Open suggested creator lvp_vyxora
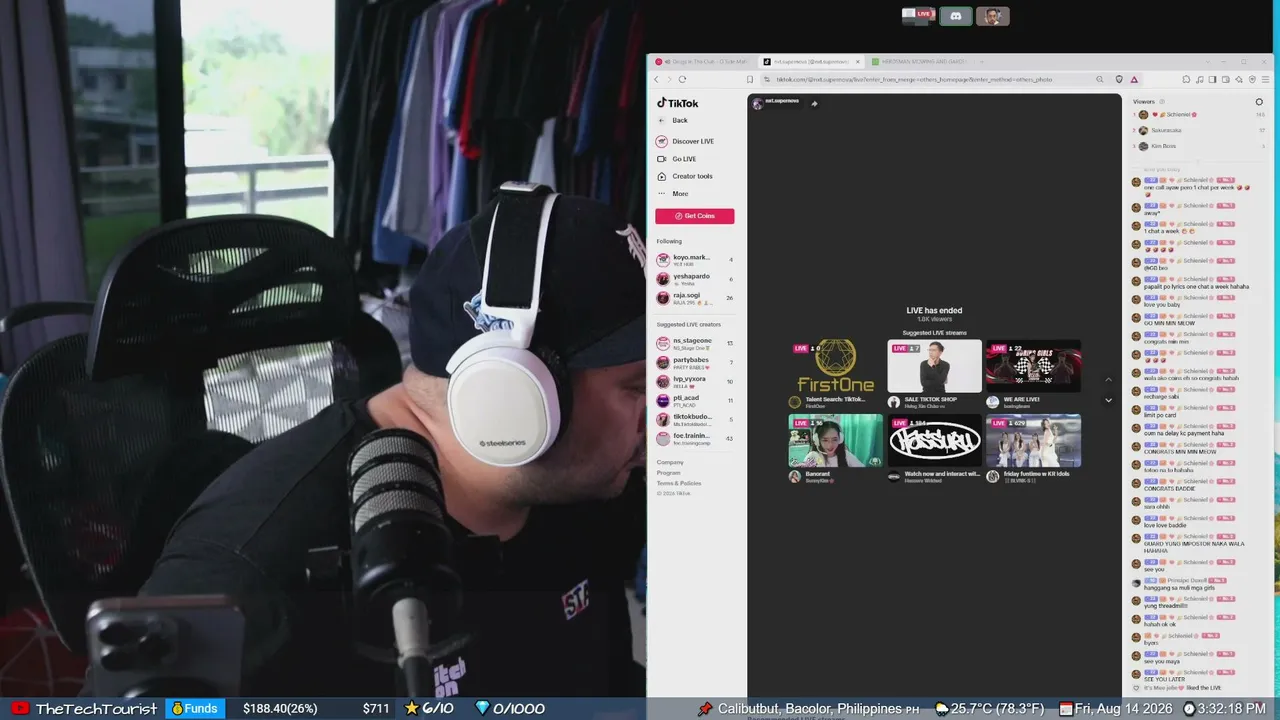This screenshot has height=720, width=1280. [695, 381]
